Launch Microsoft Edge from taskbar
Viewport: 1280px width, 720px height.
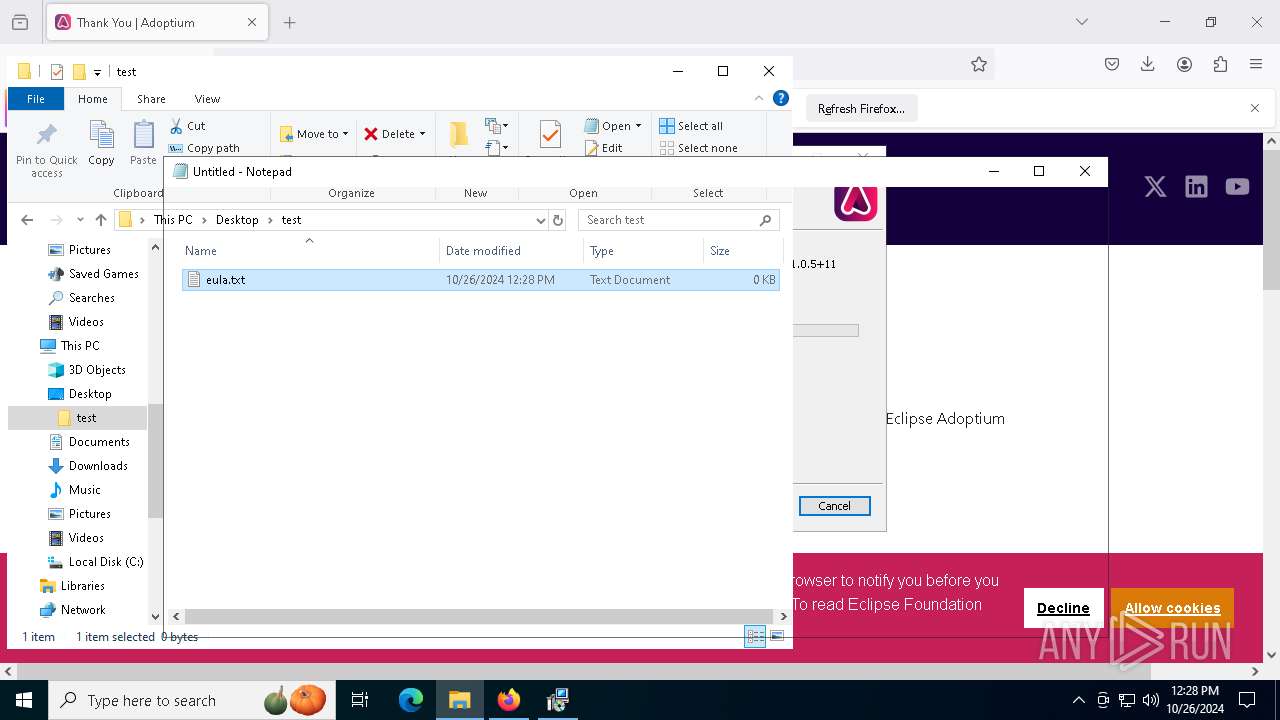pos(411,700)
